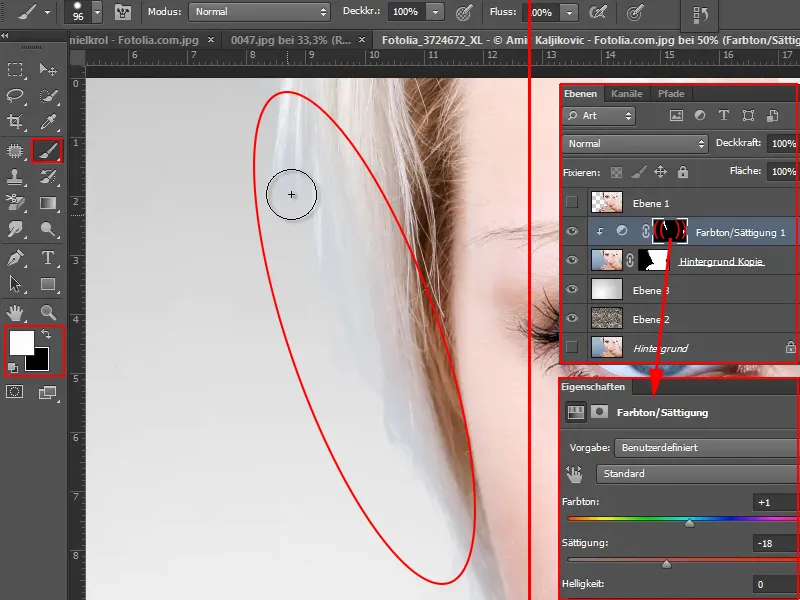
Task: Select the Move tool
Action: [x=48, y=69]
